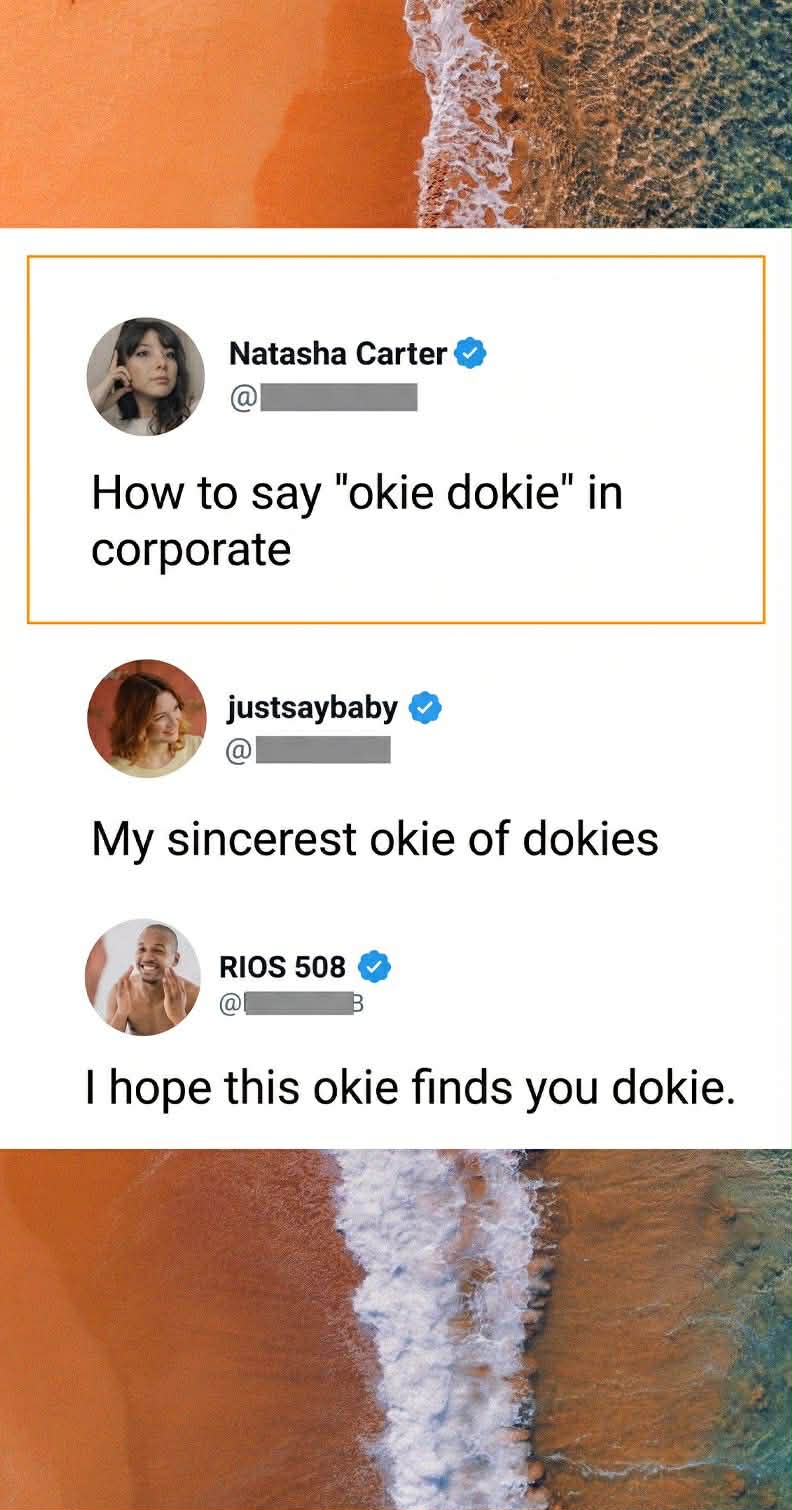Click justsaybaby's blue verified checkmark
The width and height of the screenshot is (792, 1510).
(427, 708)
